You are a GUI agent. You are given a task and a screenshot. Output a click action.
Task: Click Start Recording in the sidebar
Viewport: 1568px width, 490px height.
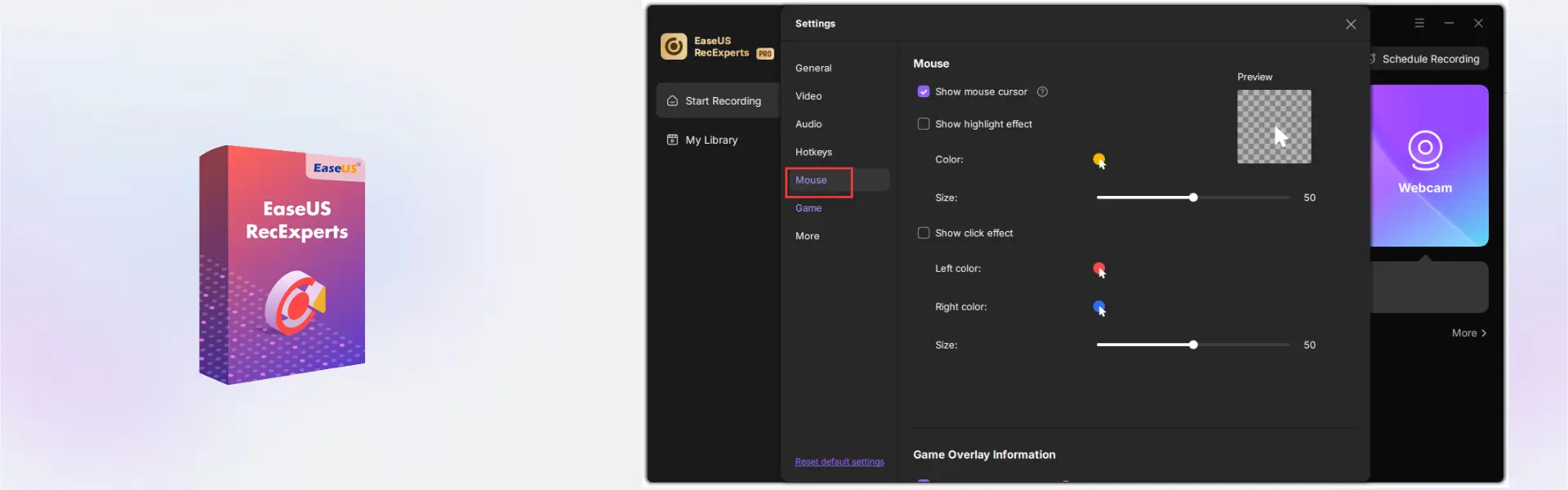pos(718,101)
